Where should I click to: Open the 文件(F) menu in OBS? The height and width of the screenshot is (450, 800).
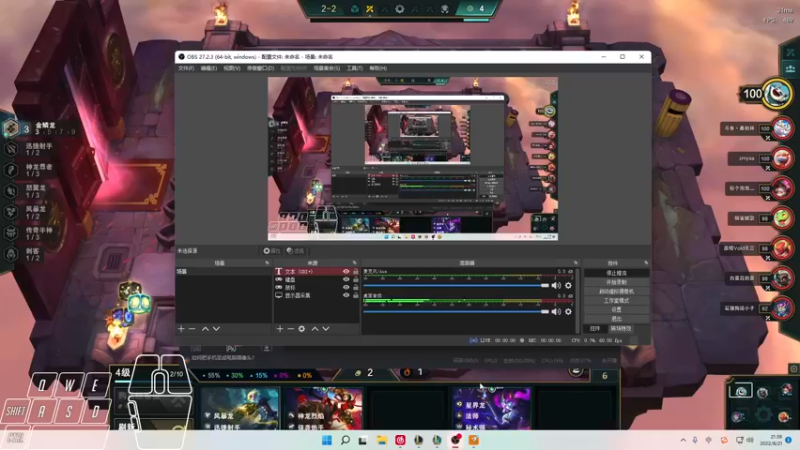click(x=186, y=68)
